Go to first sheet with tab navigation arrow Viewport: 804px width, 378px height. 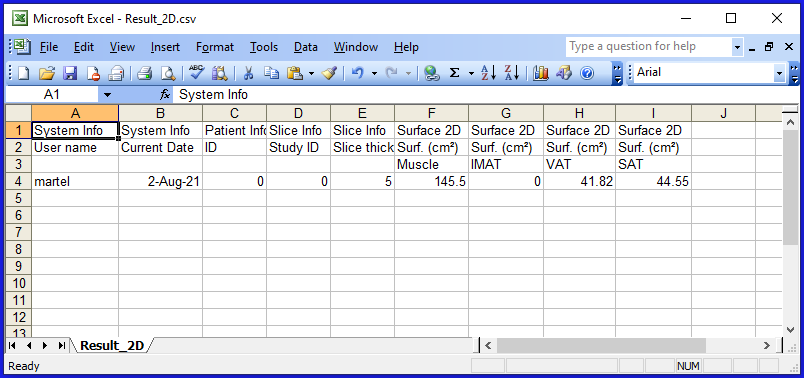pyautogui.click(x=13, y=346)
